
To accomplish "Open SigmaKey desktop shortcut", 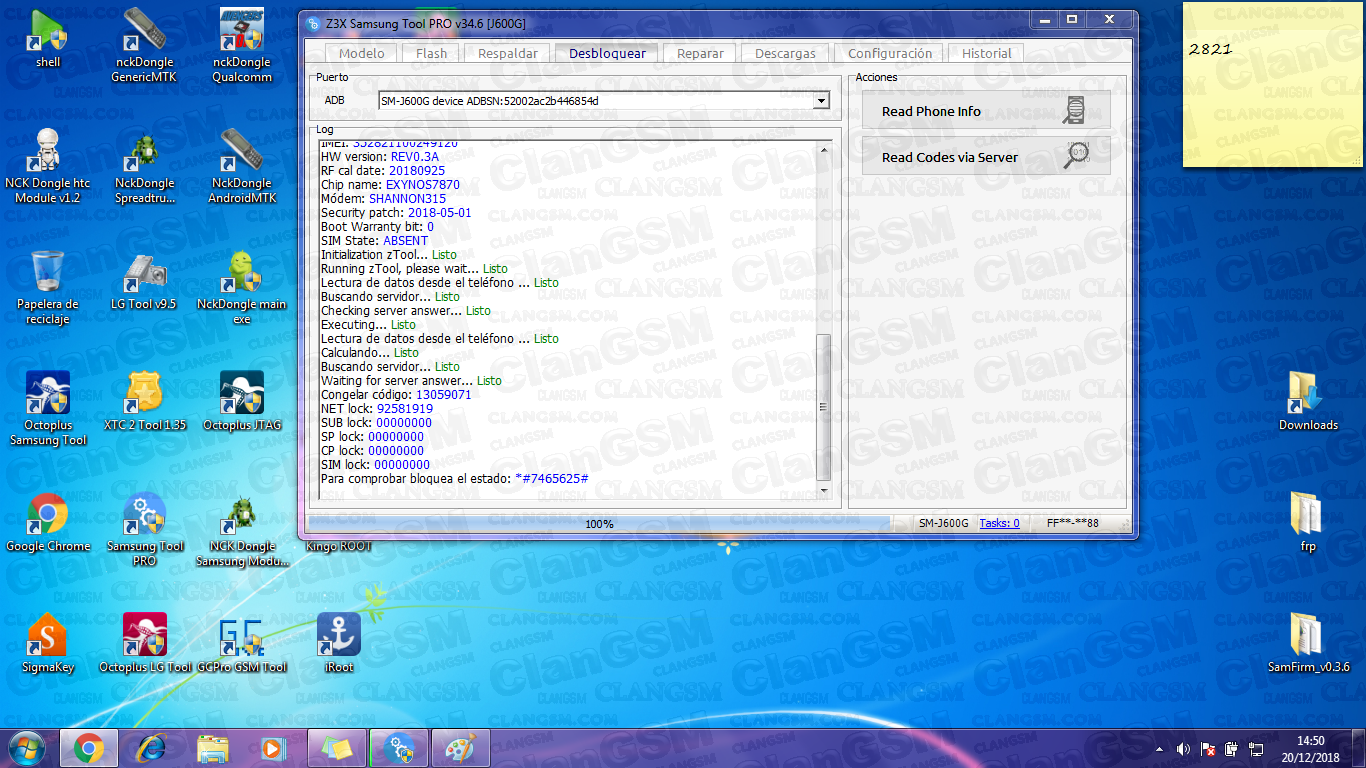I will [x=48, y=644].
